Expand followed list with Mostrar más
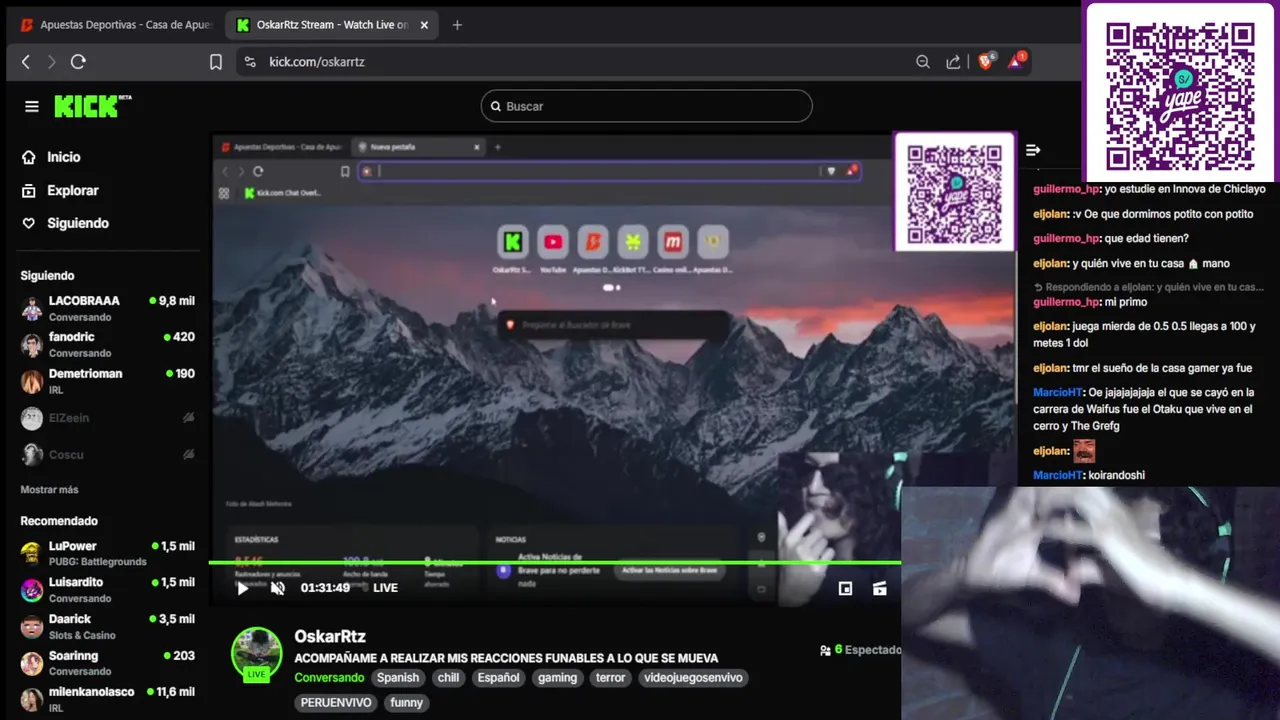This screenshot has width=1280, height=720. pyautogui.click(x=49, y=490)
